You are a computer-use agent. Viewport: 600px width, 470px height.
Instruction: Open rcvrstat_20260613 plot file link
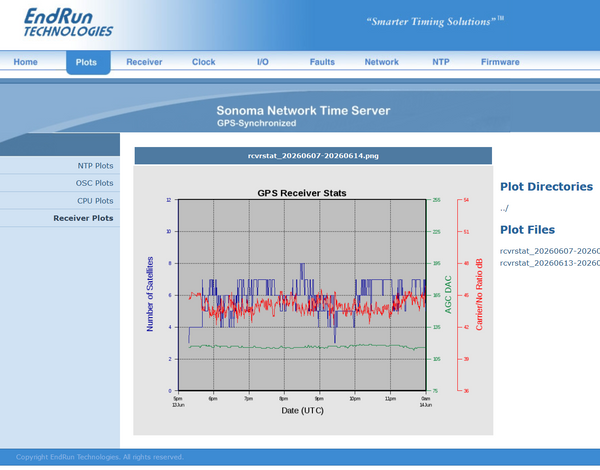click(550, 263)
